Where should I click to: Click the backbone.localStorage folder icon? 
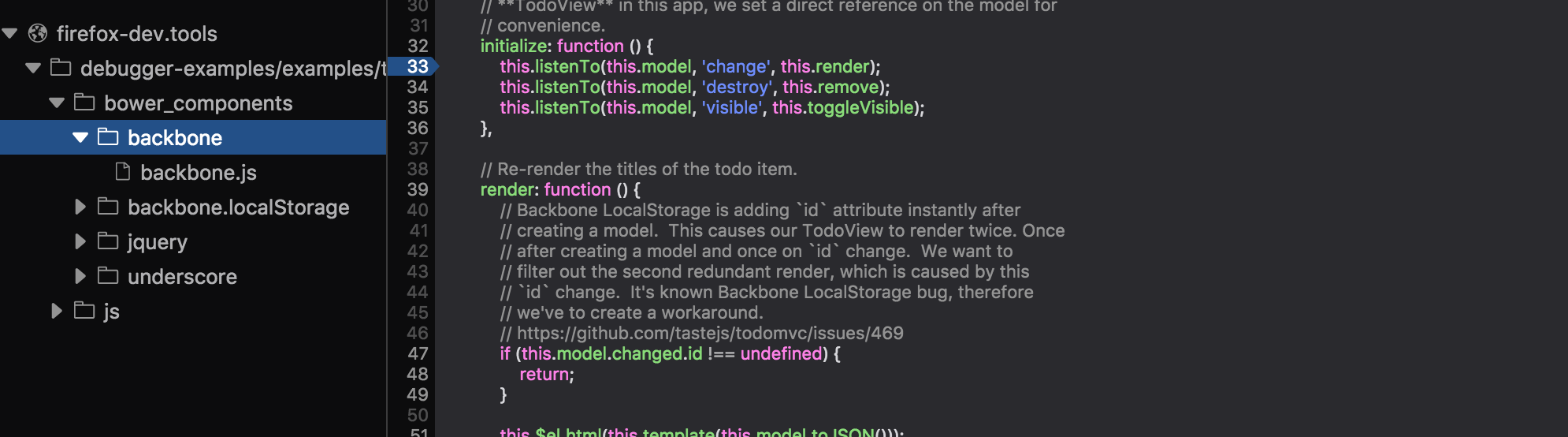click(x=108, y=207)
